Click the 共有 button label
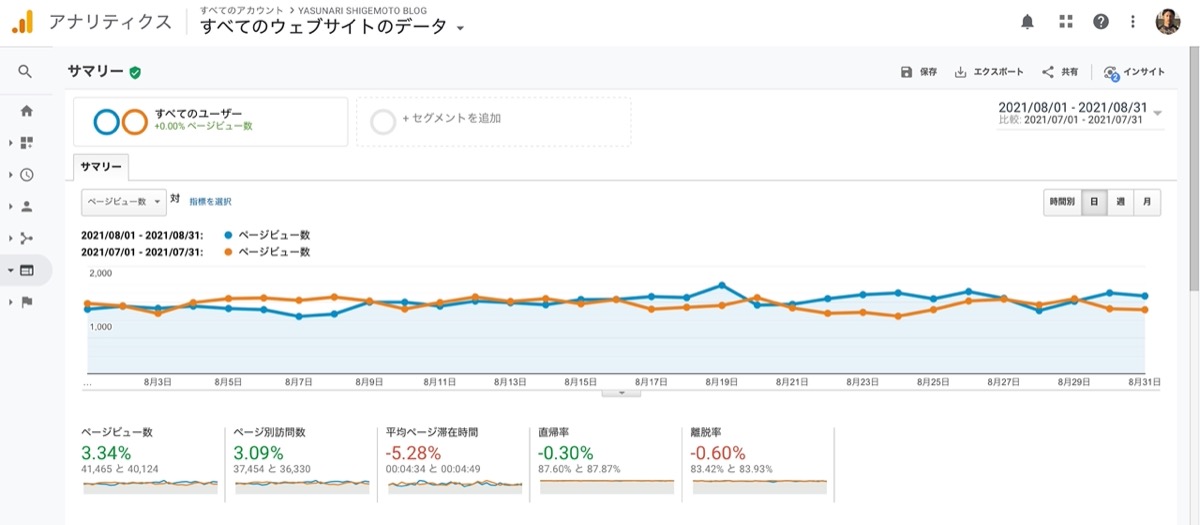Image resolution: width=1200 pixels, height=525 pixels. pyautogui.click(x=1070, y=72)
